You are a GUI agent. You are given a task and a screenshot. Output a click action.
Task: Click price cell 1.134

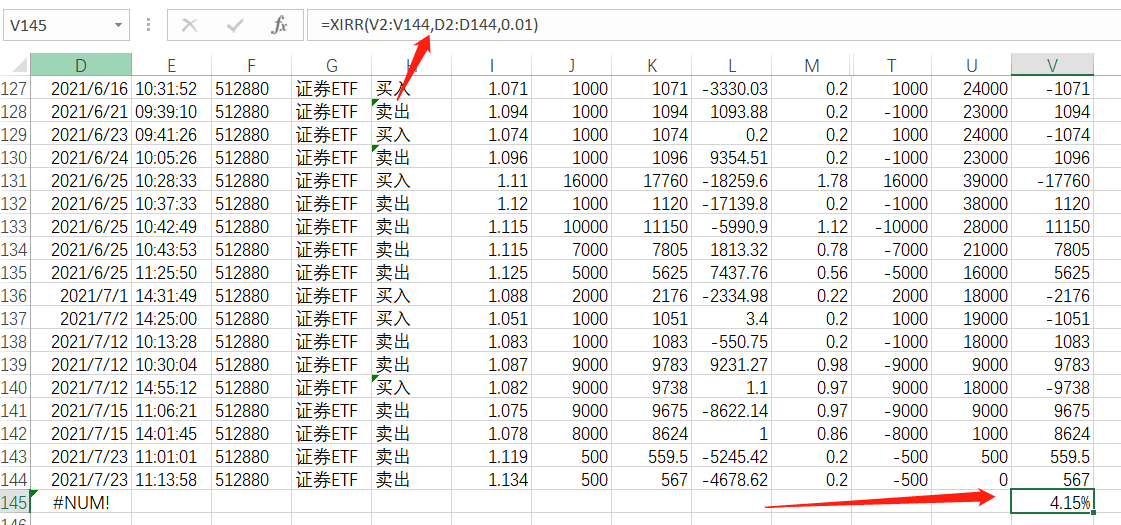(x=492, y=479)
